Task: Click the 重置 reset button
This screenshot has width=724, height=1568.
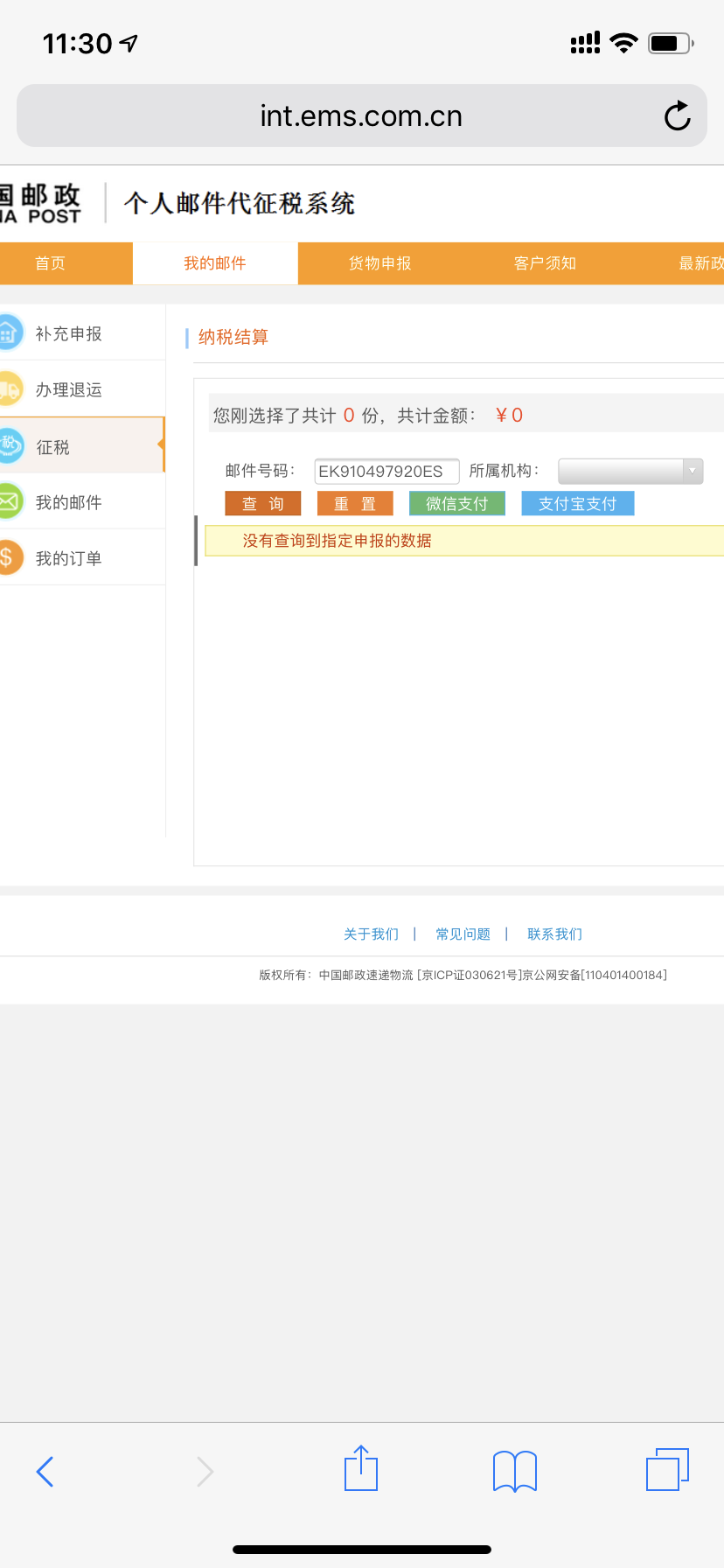Action: point(355,503)
